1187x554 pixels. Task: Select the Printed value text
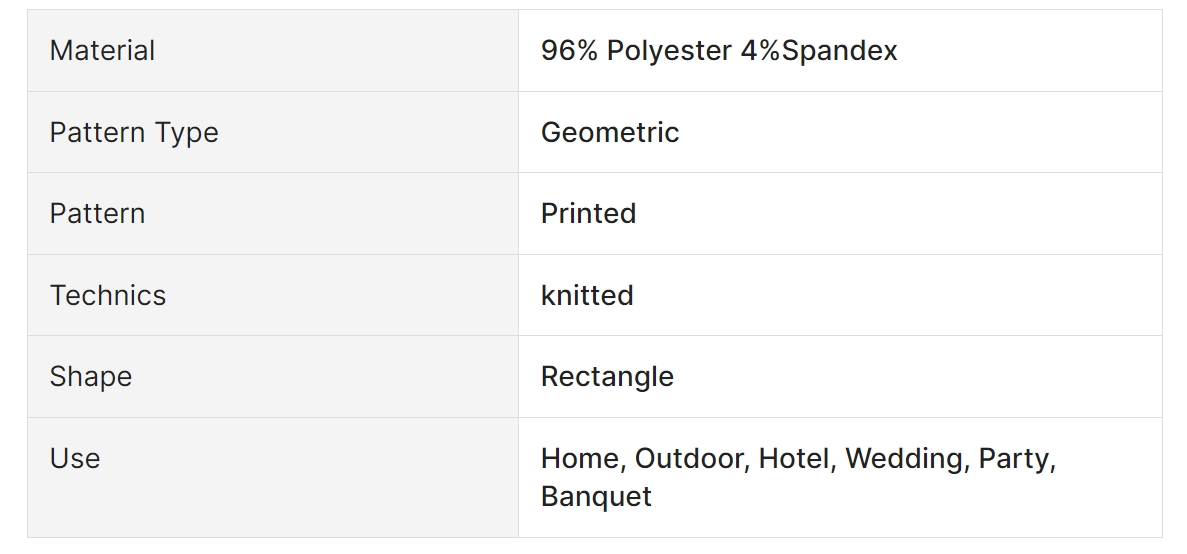(588, 213)
